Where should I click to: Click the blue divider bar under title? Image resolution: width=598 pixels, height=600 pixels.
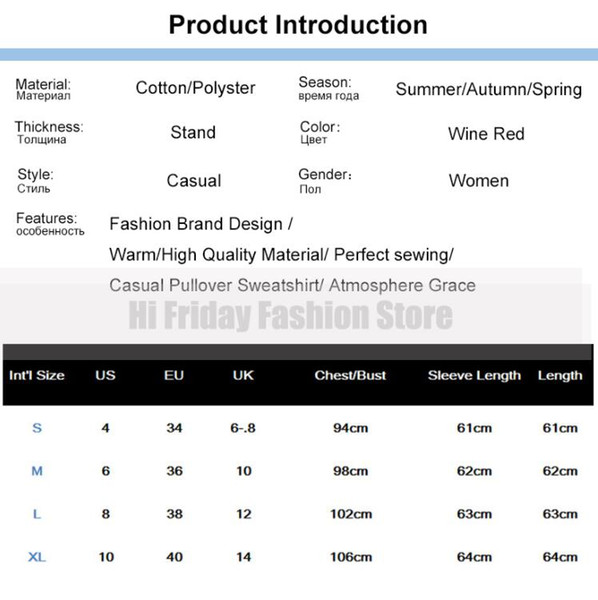coord(299,55)
